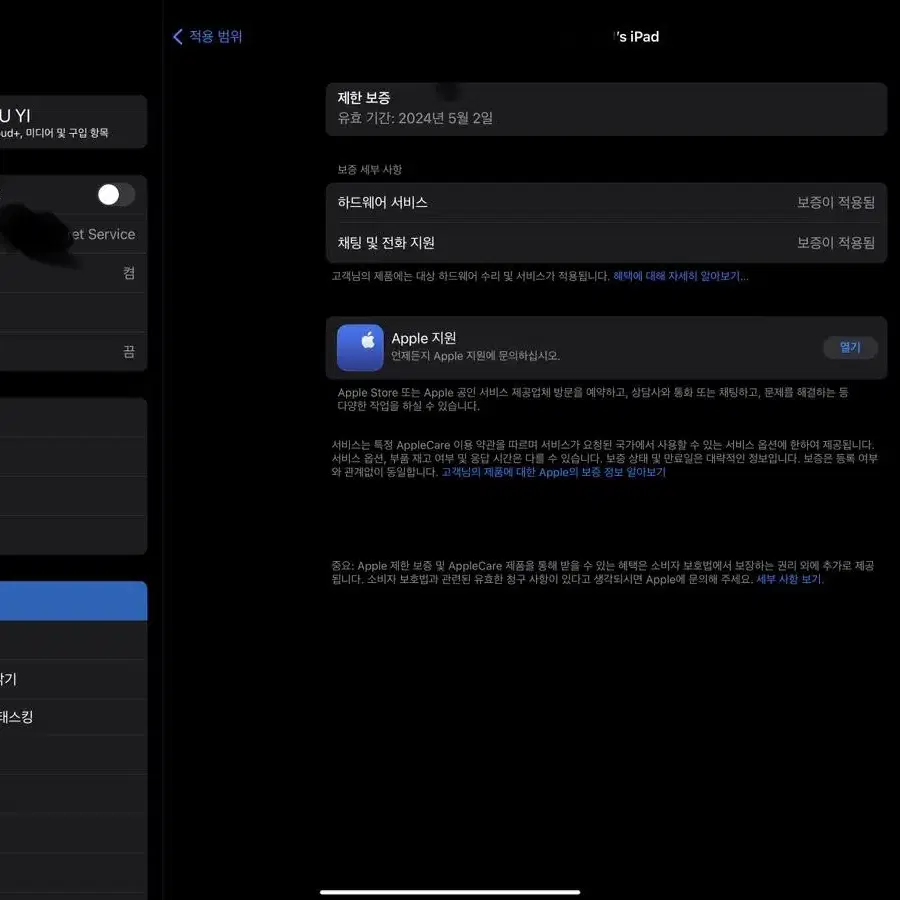The height and width of the screenshot is (900, 900).
Task: Open link 혜택에 대해 자세히 알아보기
Action: point(680,276)
